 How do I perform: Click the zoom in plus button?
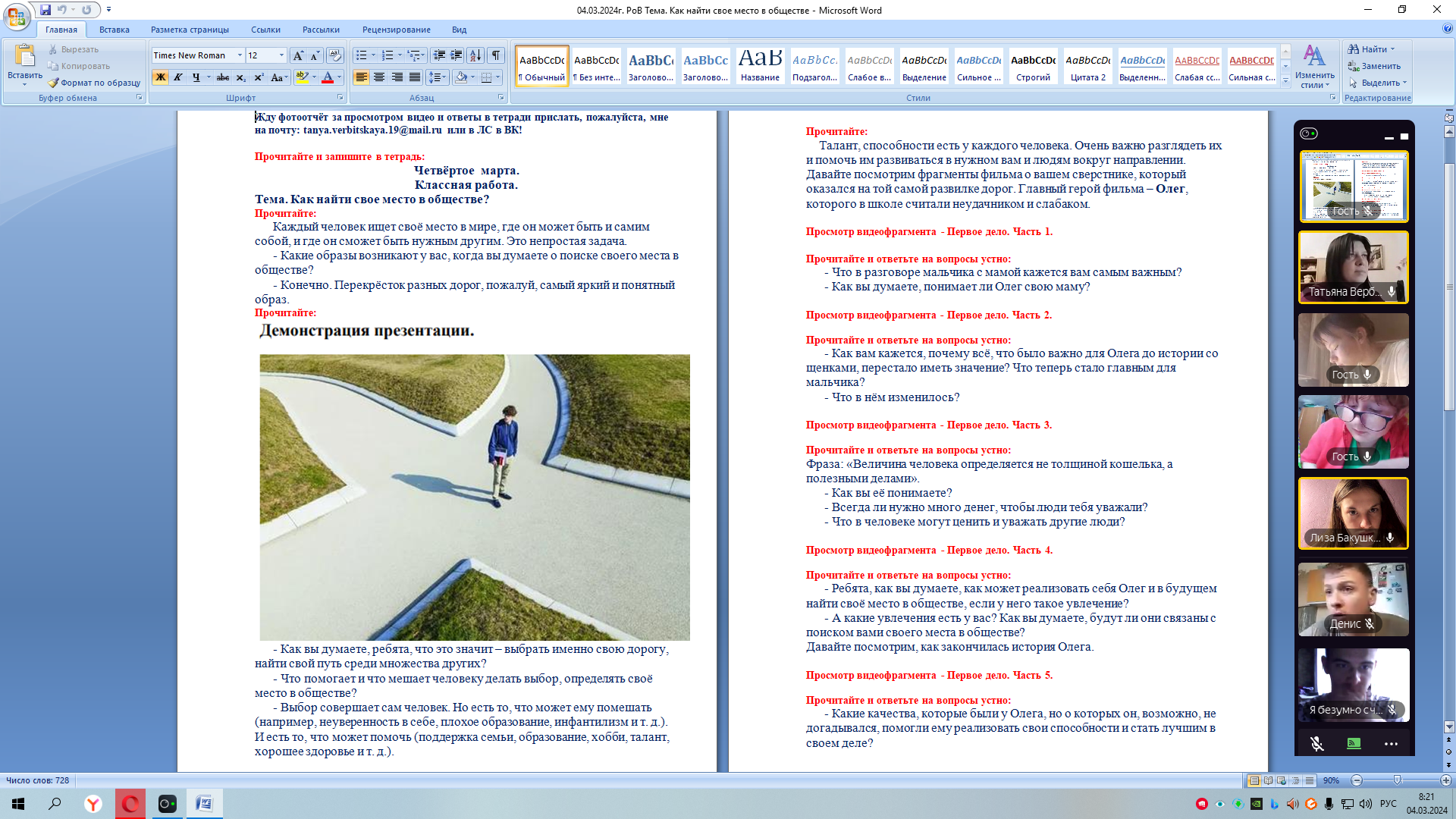click(1446, 780)
